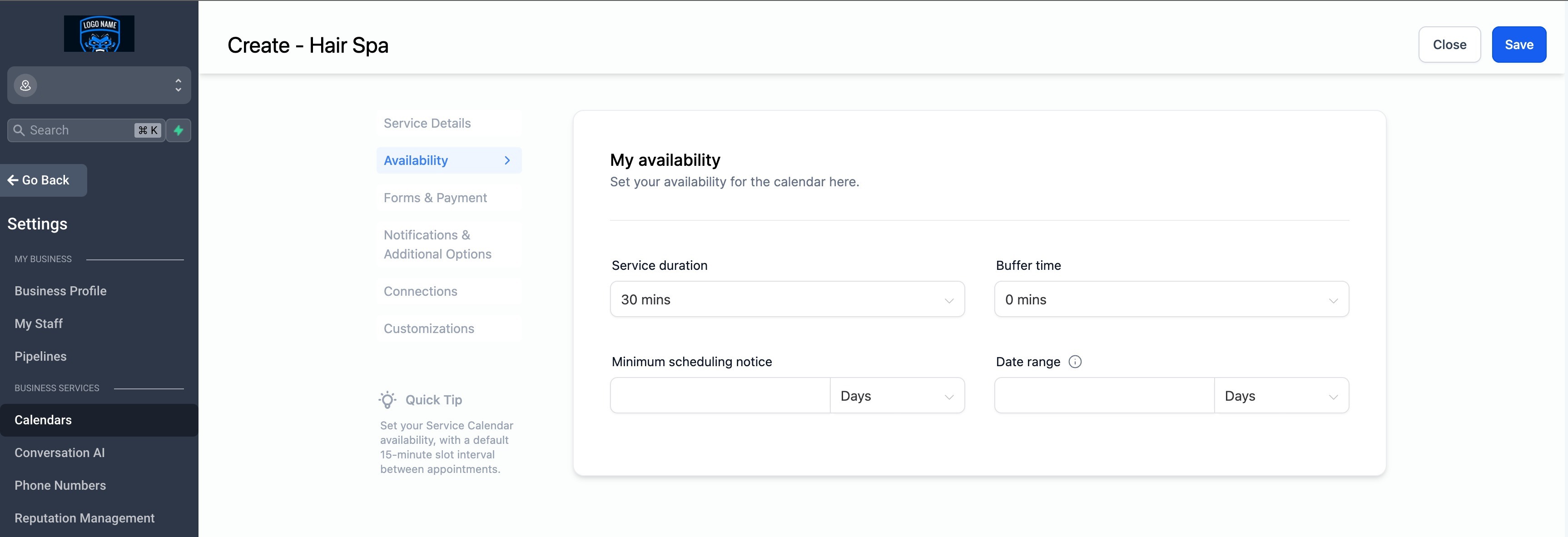
Task: Switch to Service Details tab
Action: [427, 124]
